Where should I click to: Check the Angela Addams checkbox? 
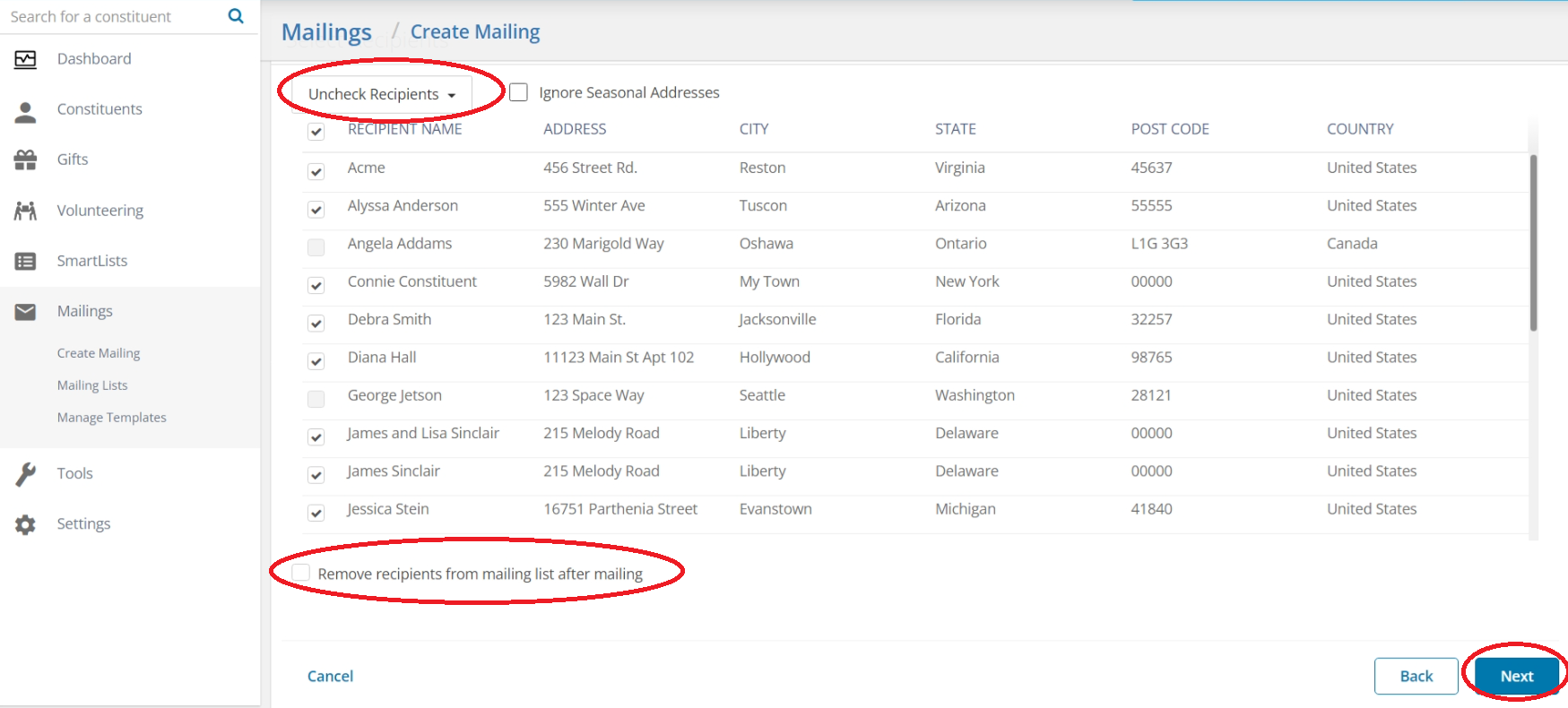[x=316, y=247]
